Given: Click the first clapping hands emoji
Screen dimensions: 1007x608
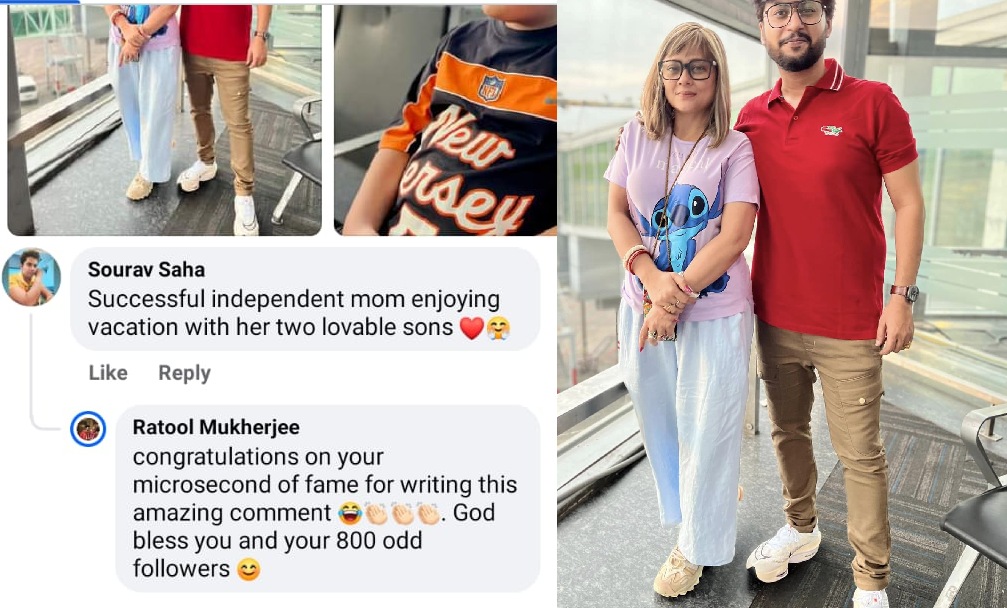Looking at the screenshot, I should pyautogui.click(x=376, y=514).
